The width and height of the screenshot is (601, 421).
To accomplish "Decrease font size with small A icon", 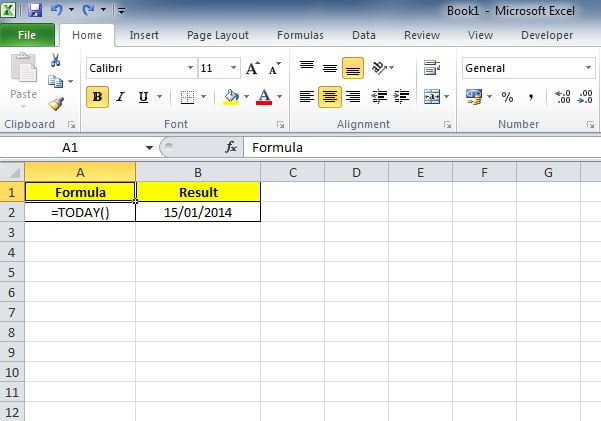I will click(274, 68).
